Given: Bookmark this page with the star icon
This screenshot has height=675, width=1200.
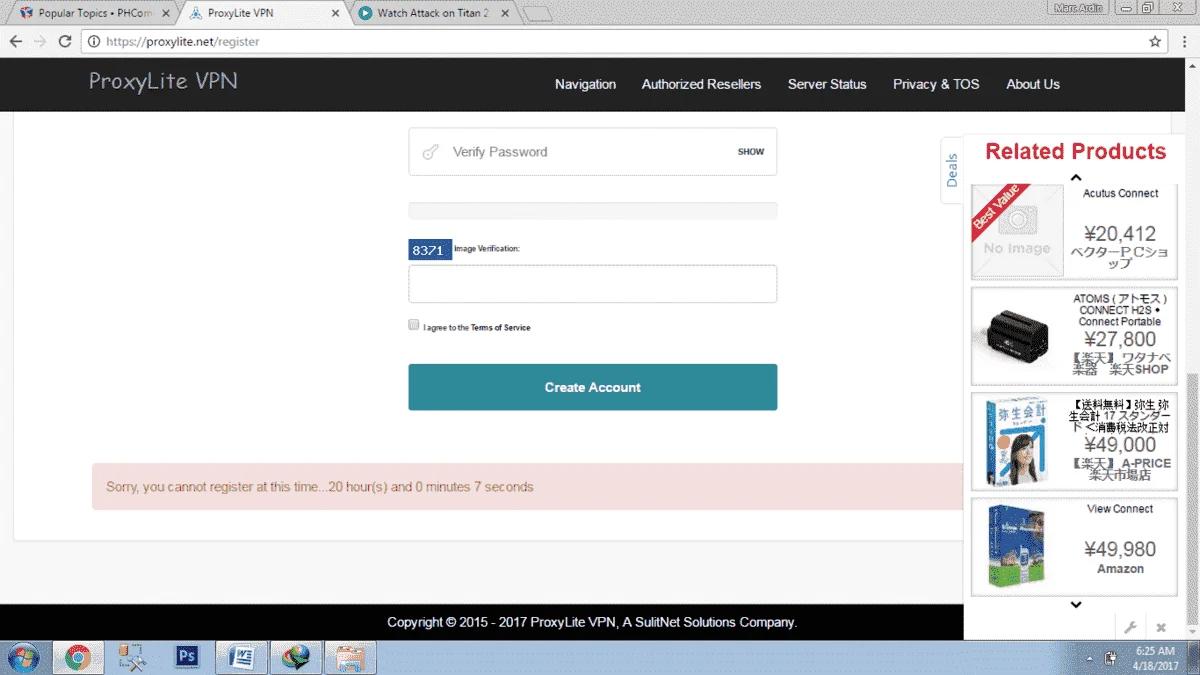Looking at the screenshot, I should pyautogui.click(x=1155, y=42).
